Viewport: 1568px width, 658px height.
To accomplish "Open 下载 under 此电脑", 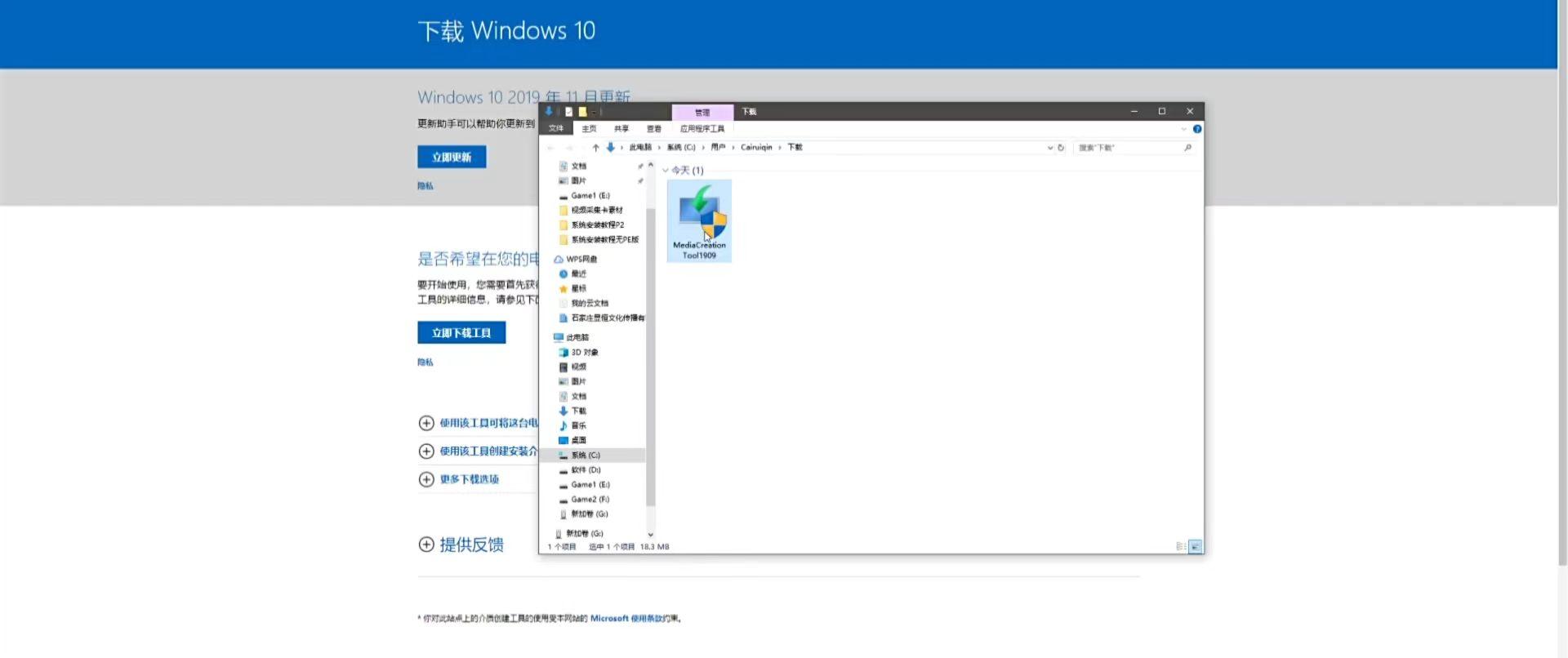I will [578, 411].
